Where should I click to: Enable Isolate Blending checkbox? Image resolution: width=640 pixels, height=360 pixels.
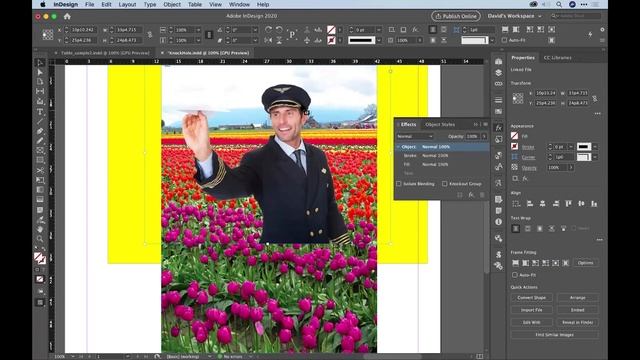[x=399, y=184]
